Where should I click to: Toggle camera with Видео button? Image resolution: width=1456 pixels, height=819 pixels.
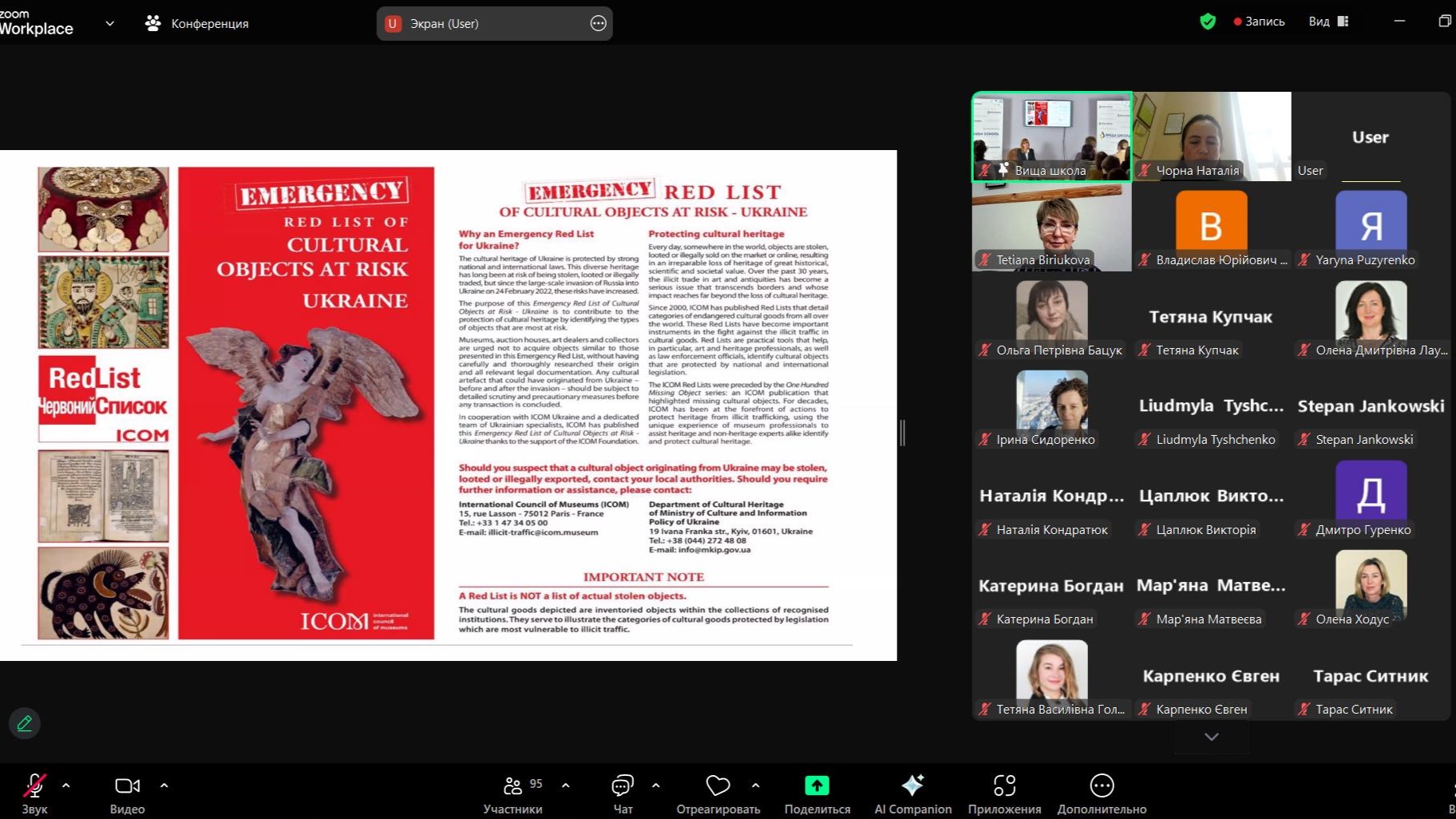click(127, 786)
